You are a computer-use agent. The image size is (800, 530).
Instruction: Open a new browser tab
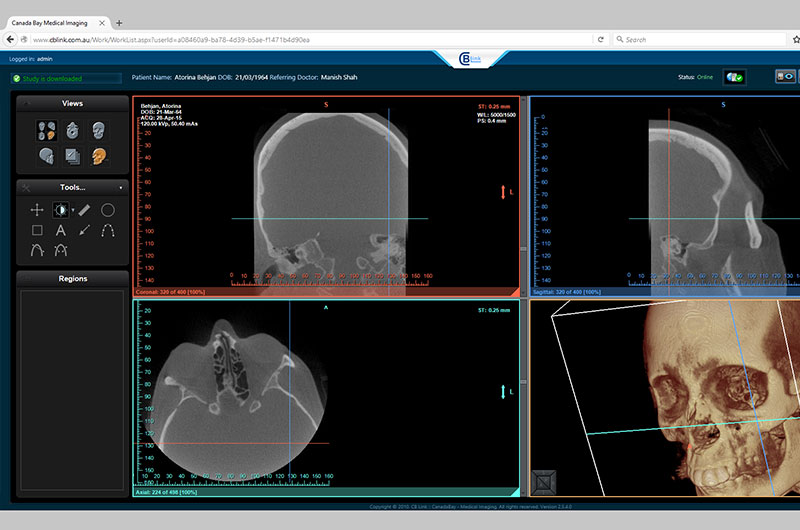click(x=119, y=23)
